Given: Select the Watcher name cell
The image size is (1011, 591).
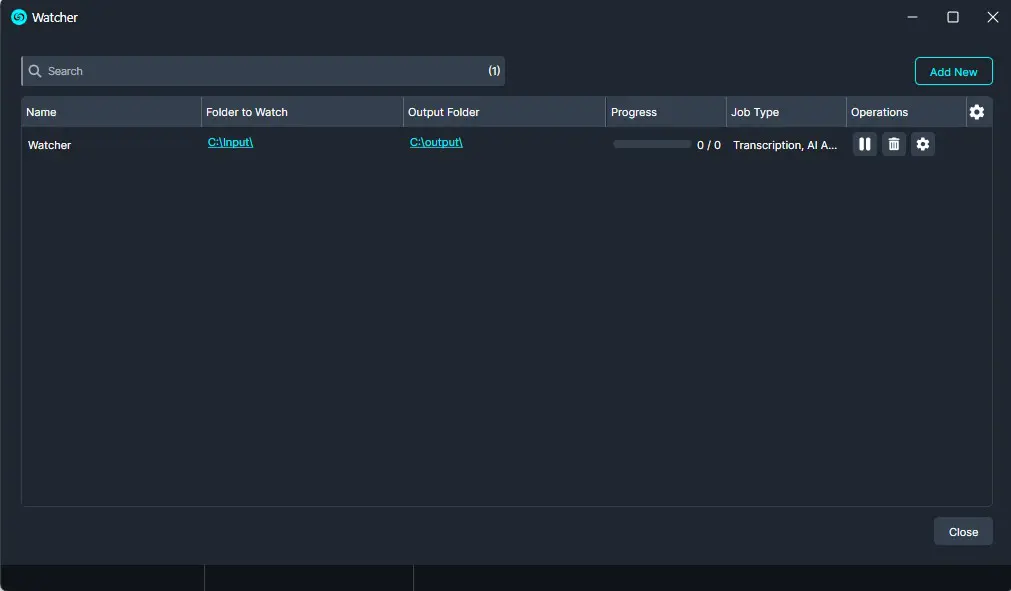Looking at the screenshot, I should (x=49, y=145).
